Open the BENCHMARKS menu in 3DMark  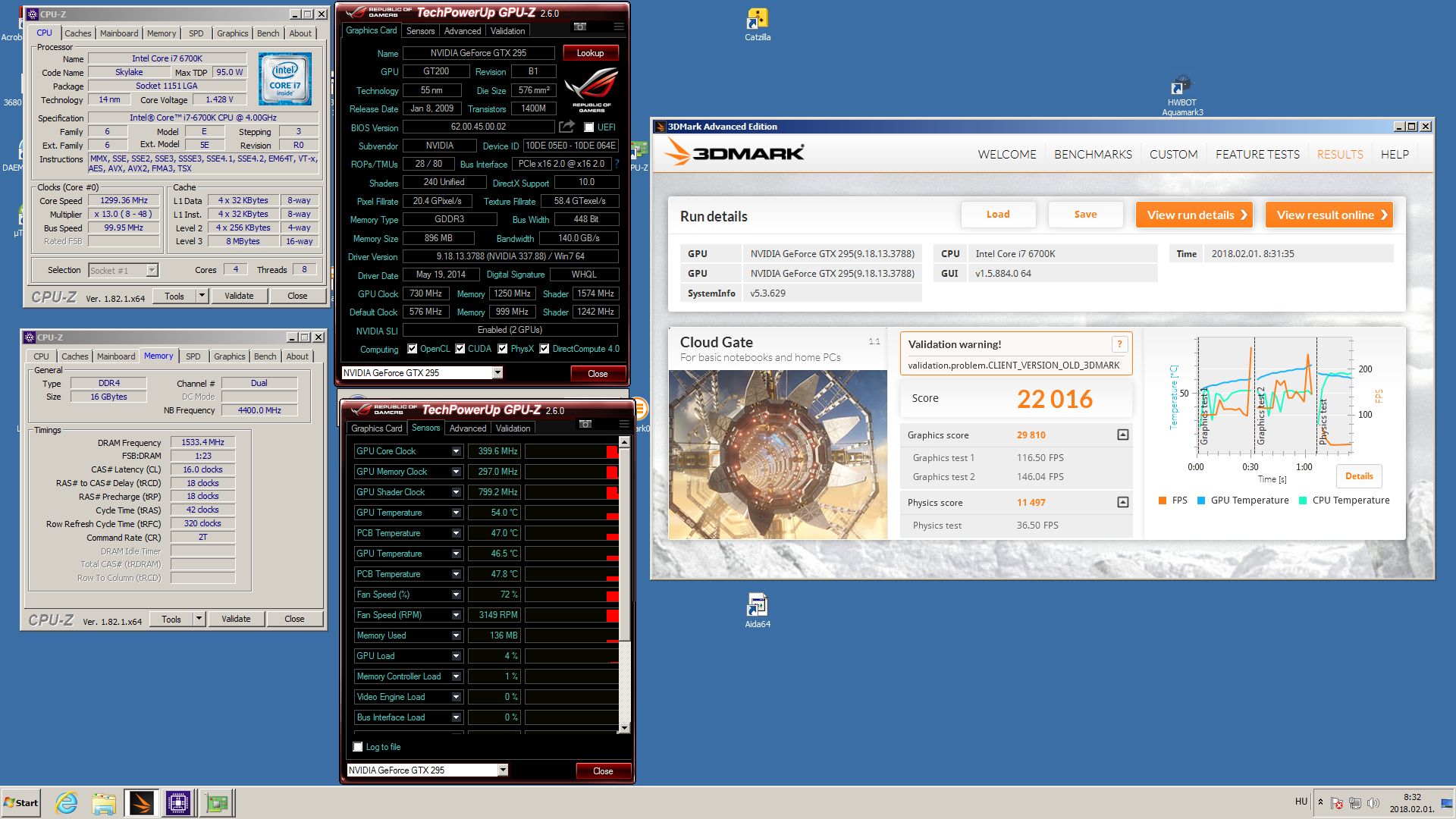point(1093,154)
